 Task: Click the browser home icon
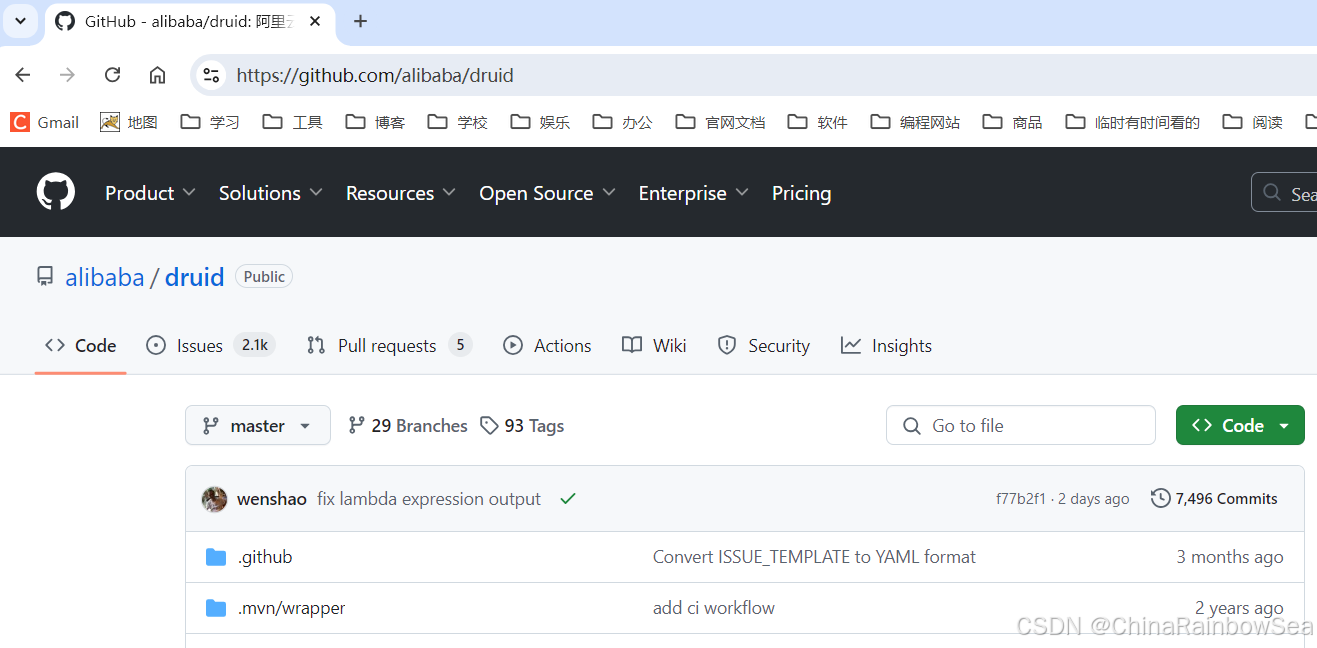pos(158,74)
